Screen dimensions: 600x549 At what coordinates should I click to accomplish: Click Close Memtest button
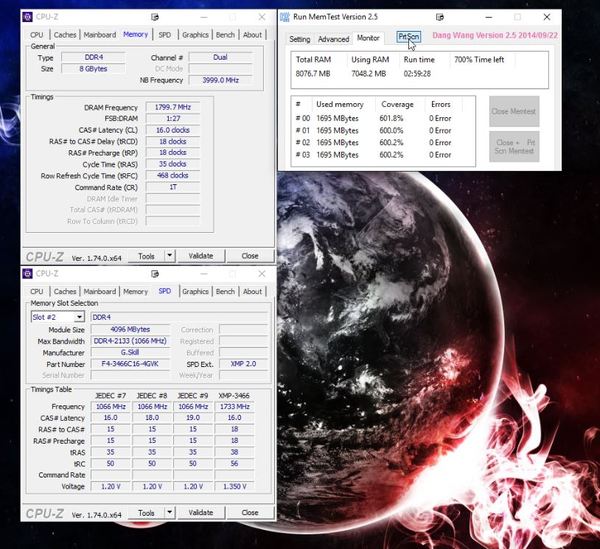pos(514,111)
